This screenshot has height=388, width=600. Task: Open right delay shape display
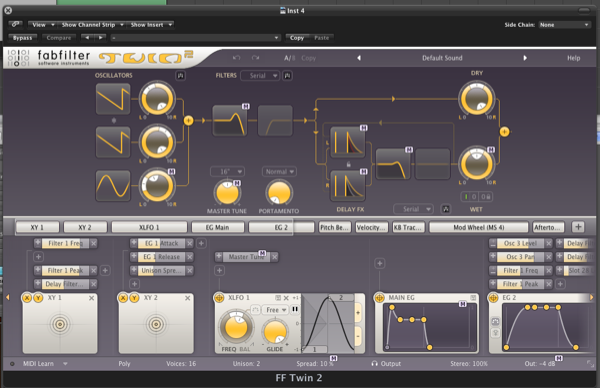tap(347, 186)
